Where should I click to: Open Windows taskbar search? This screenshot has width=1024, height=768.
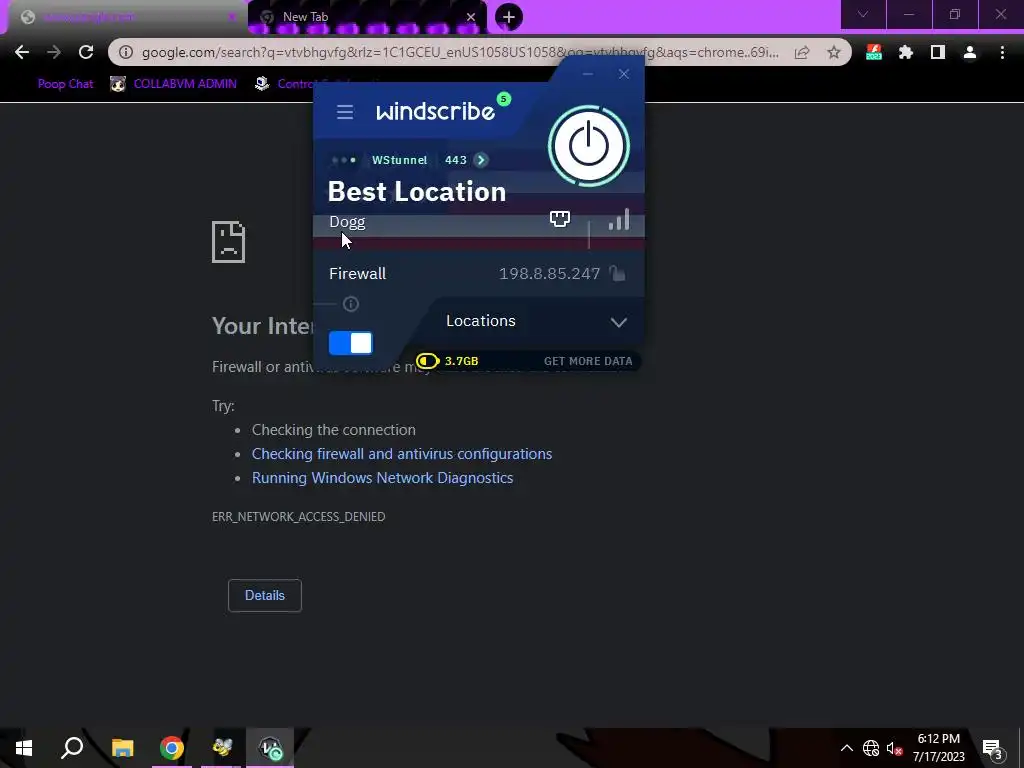(x=72, y=748)
